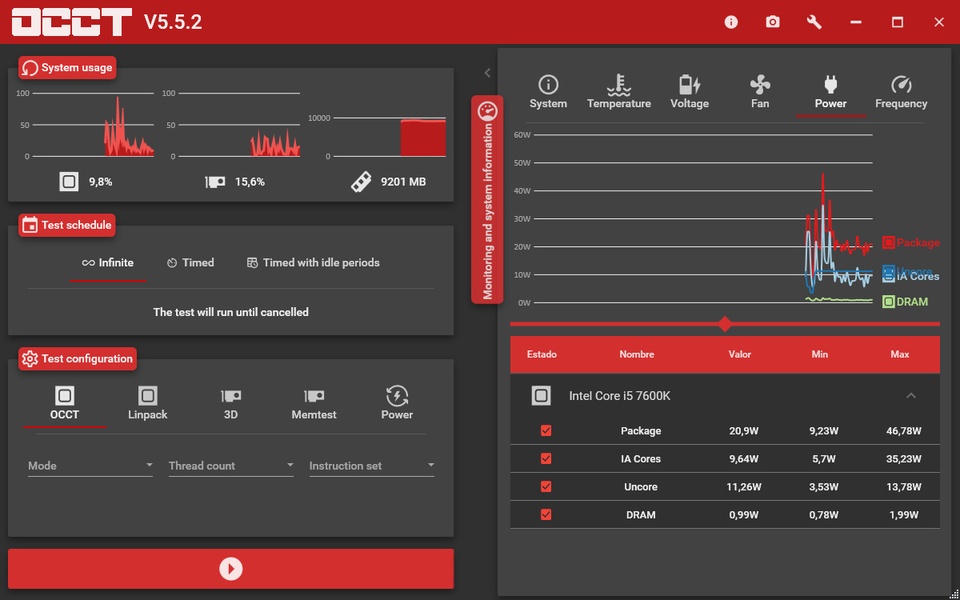The image size is (960, 600).
Task: Select the Timed schedule tab
Action: [x=190, y=263]
